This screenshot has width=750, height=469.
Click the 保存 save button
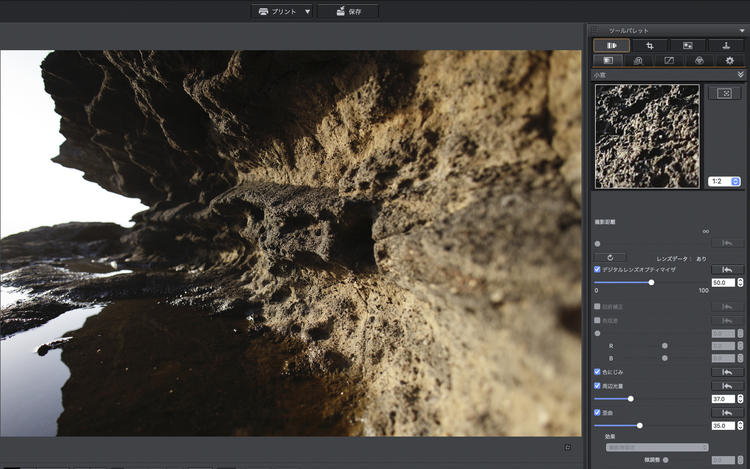tap(348, 12)
